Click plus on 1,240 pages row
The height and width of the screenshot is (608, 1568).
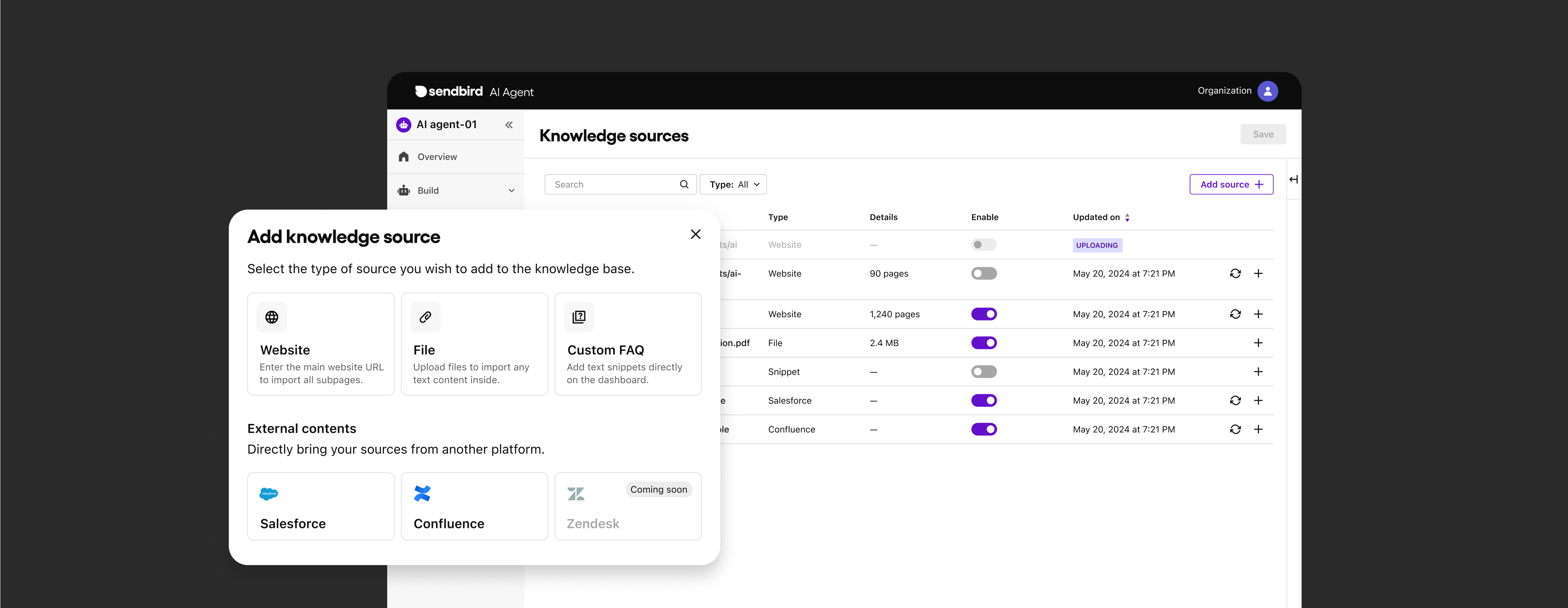pos(1258,314)
